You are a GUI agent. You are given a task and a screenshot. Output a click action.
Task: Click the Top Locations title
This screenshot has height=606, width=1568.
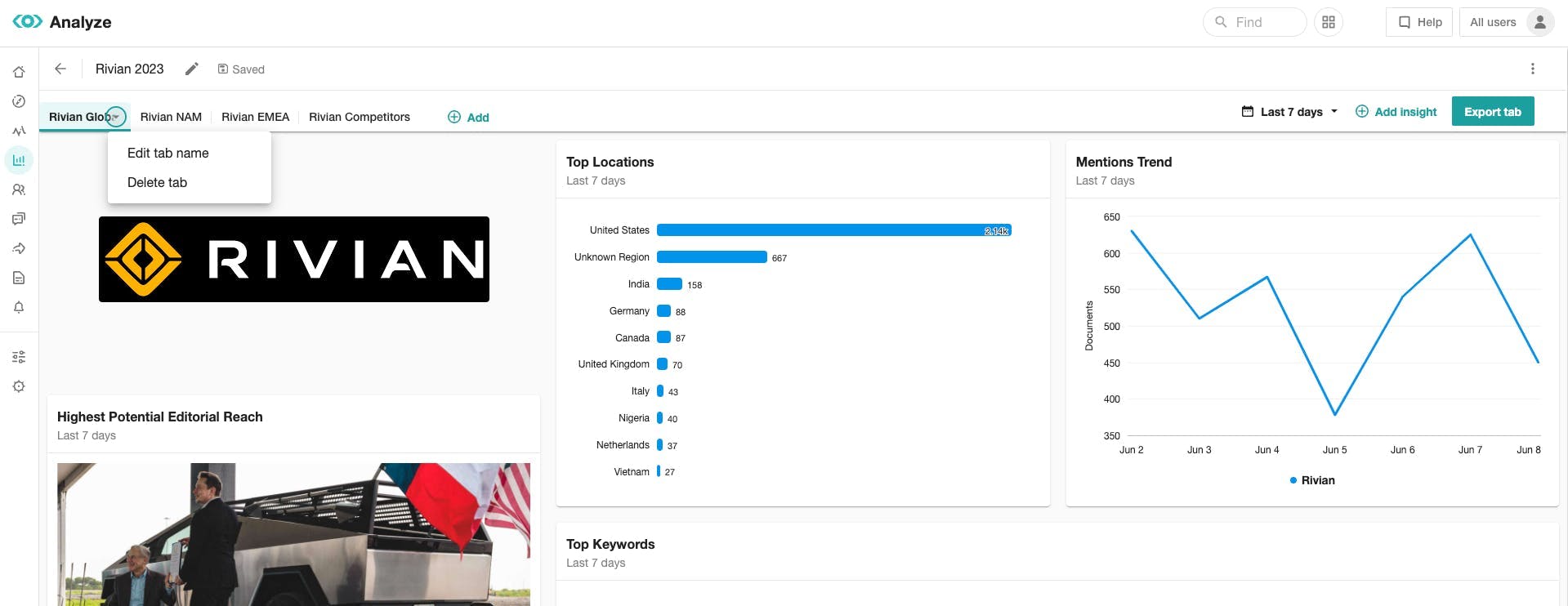pos(610,162)
